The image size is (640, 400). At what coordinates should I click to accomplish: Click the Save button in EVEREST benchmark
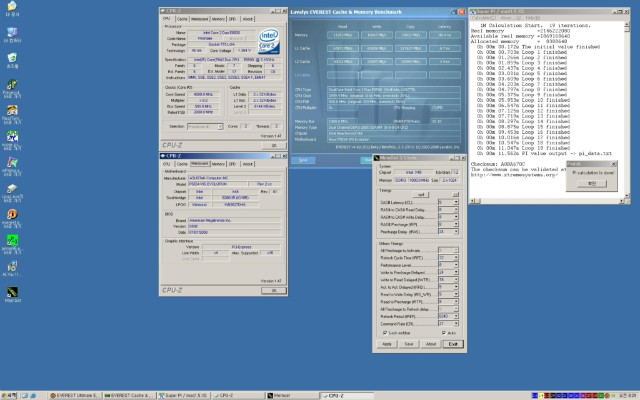(303, 160)
